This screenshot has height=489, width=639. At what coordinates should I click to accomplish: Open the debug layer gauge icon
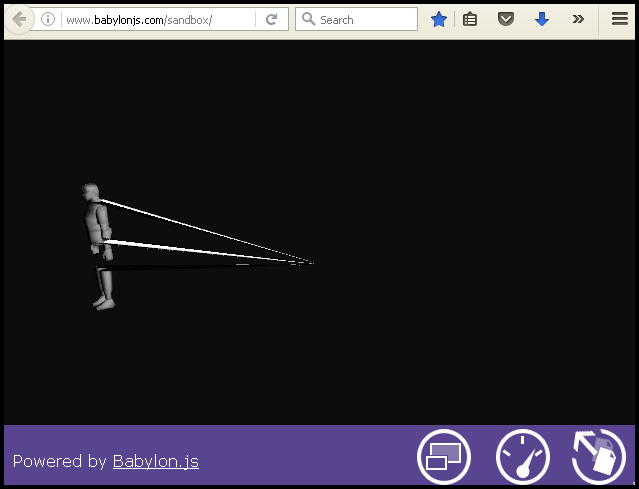pyautogui.click(x=523, y=456)
